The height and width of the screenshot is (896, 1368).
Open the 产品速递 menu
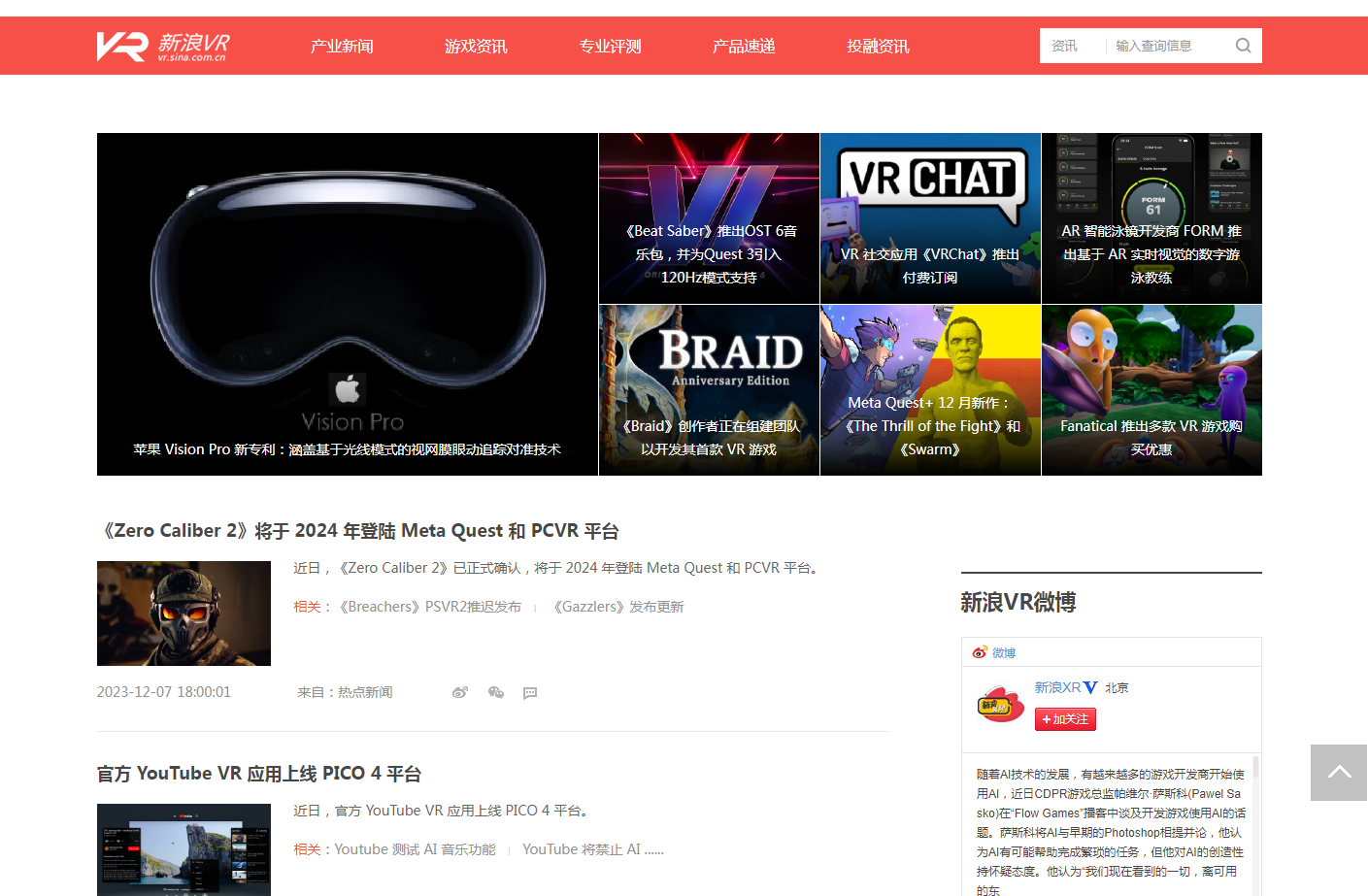coord(744,46)
